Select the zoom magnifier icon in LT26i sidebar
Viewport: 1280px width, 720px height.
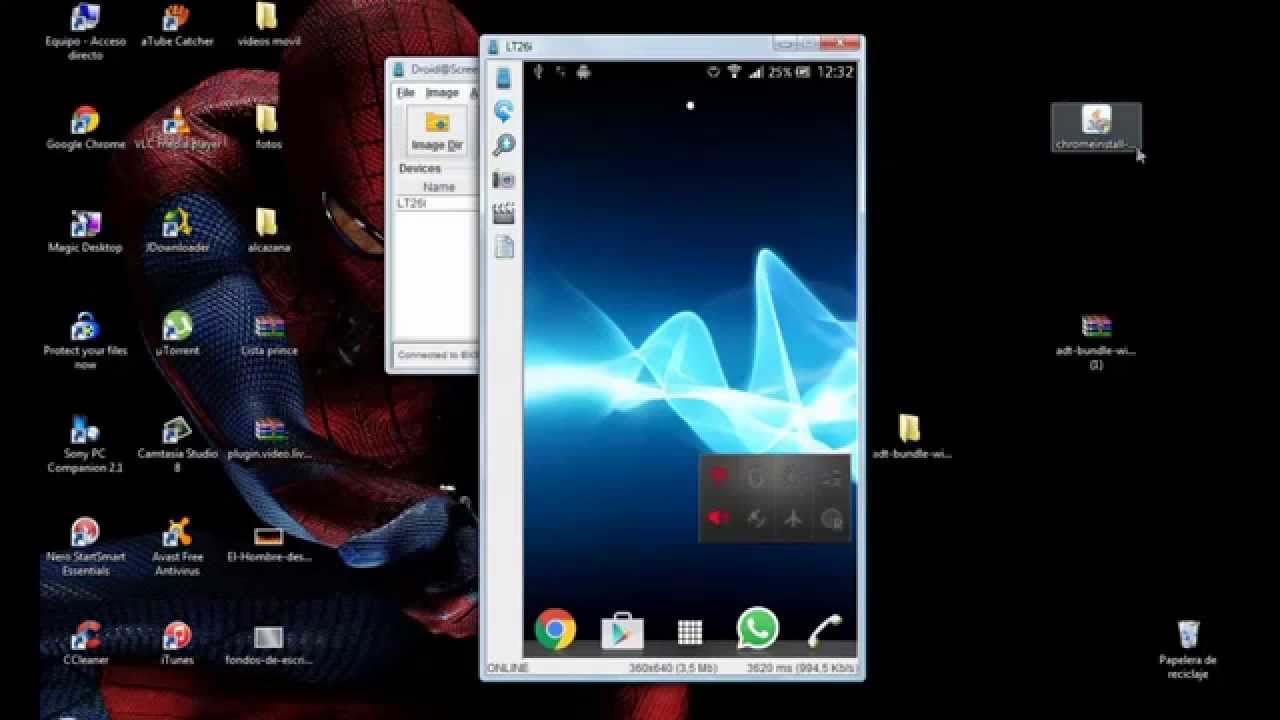504,145
